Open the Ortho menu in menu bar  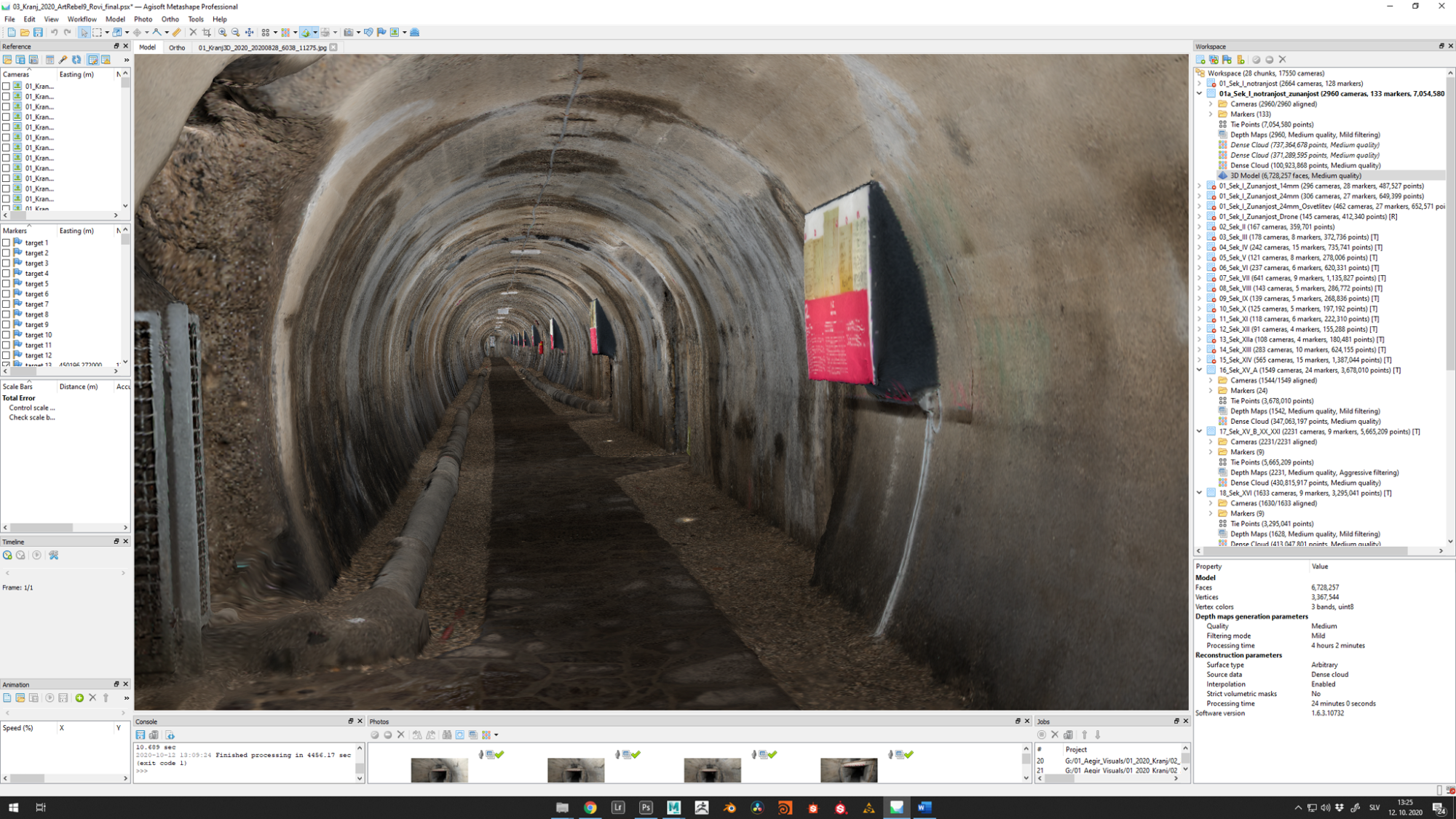[x=170, y=19]
